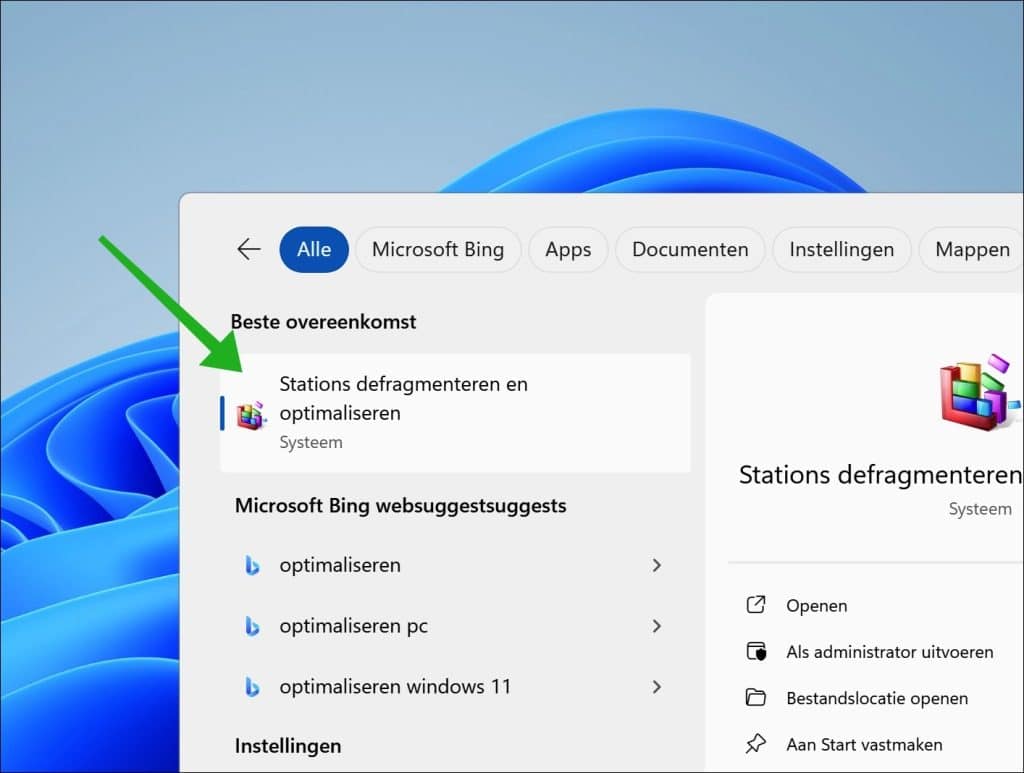Expand the optimaliseren pc suggestion chevron
Image resolution: width=1024 pixels, height=773 pixels.
(x=657, y=626)
